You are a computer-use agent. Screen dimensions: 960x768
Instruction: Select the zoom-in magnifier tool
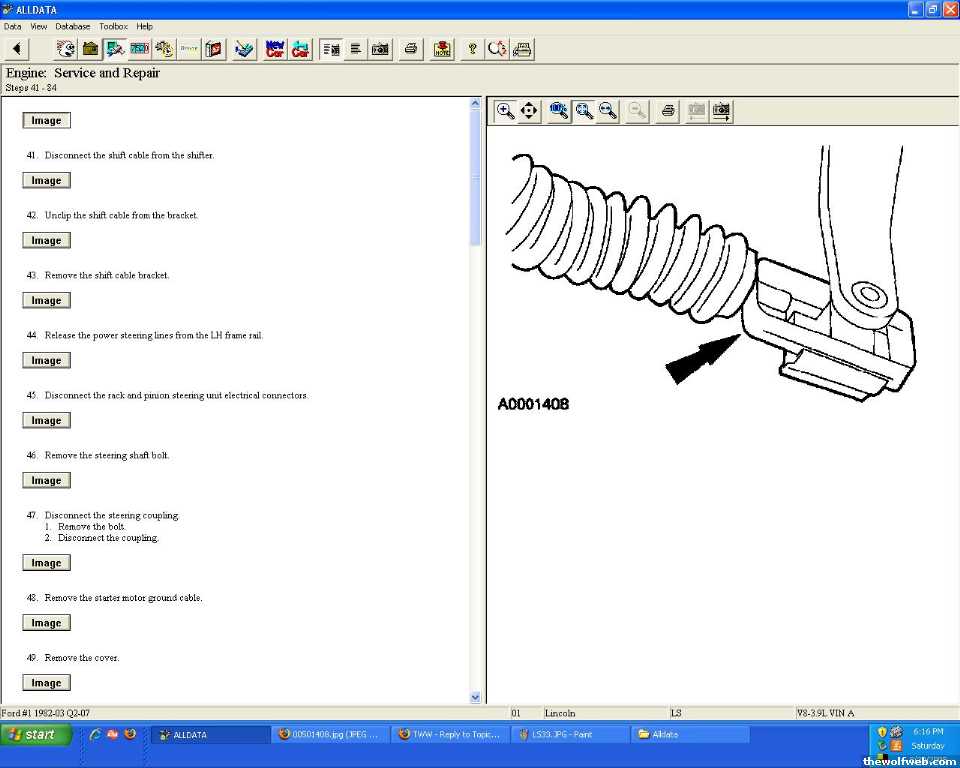coord(506,111)
